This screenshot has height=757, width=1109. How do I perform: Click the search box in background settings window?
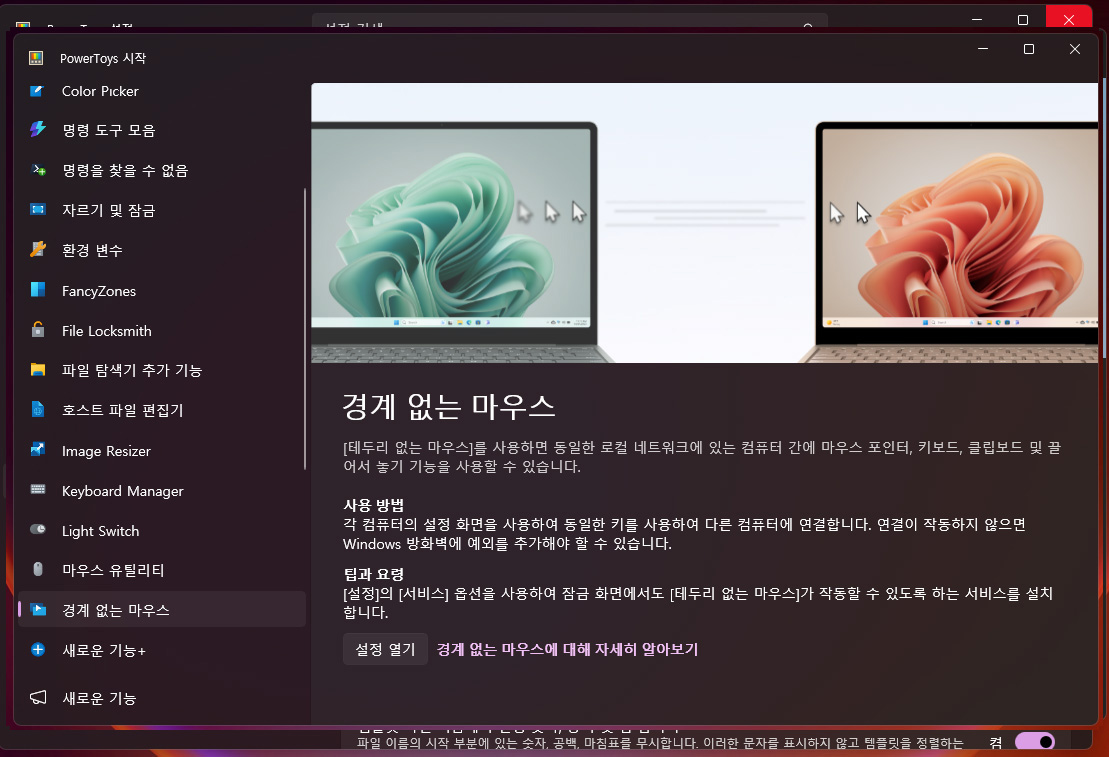(569, 21)
